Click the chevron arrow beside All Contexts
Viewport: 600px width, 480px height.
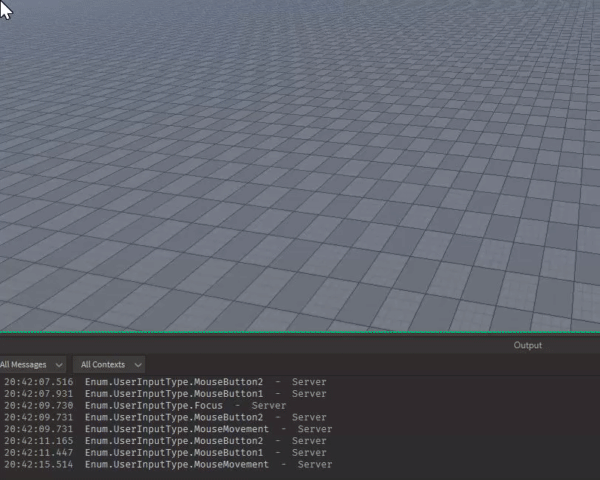point(137,365)
